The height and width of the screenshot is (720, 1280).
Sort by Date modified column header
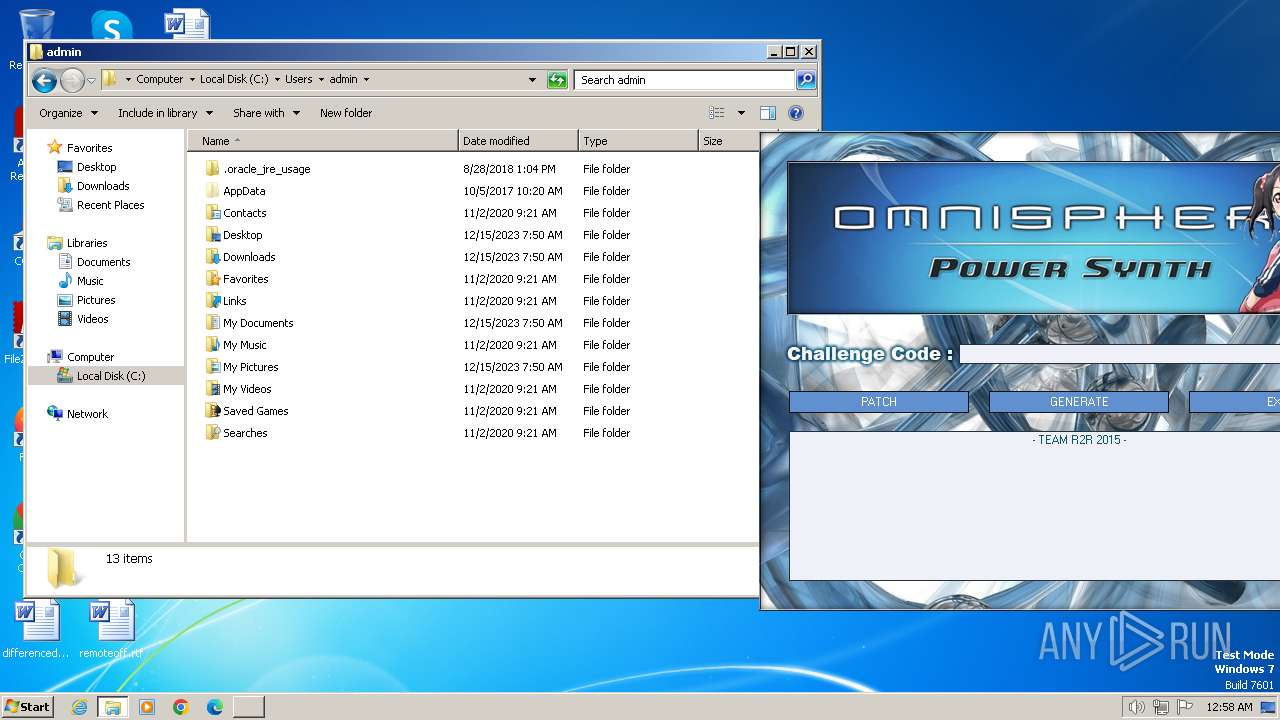(x=518, y=141)
